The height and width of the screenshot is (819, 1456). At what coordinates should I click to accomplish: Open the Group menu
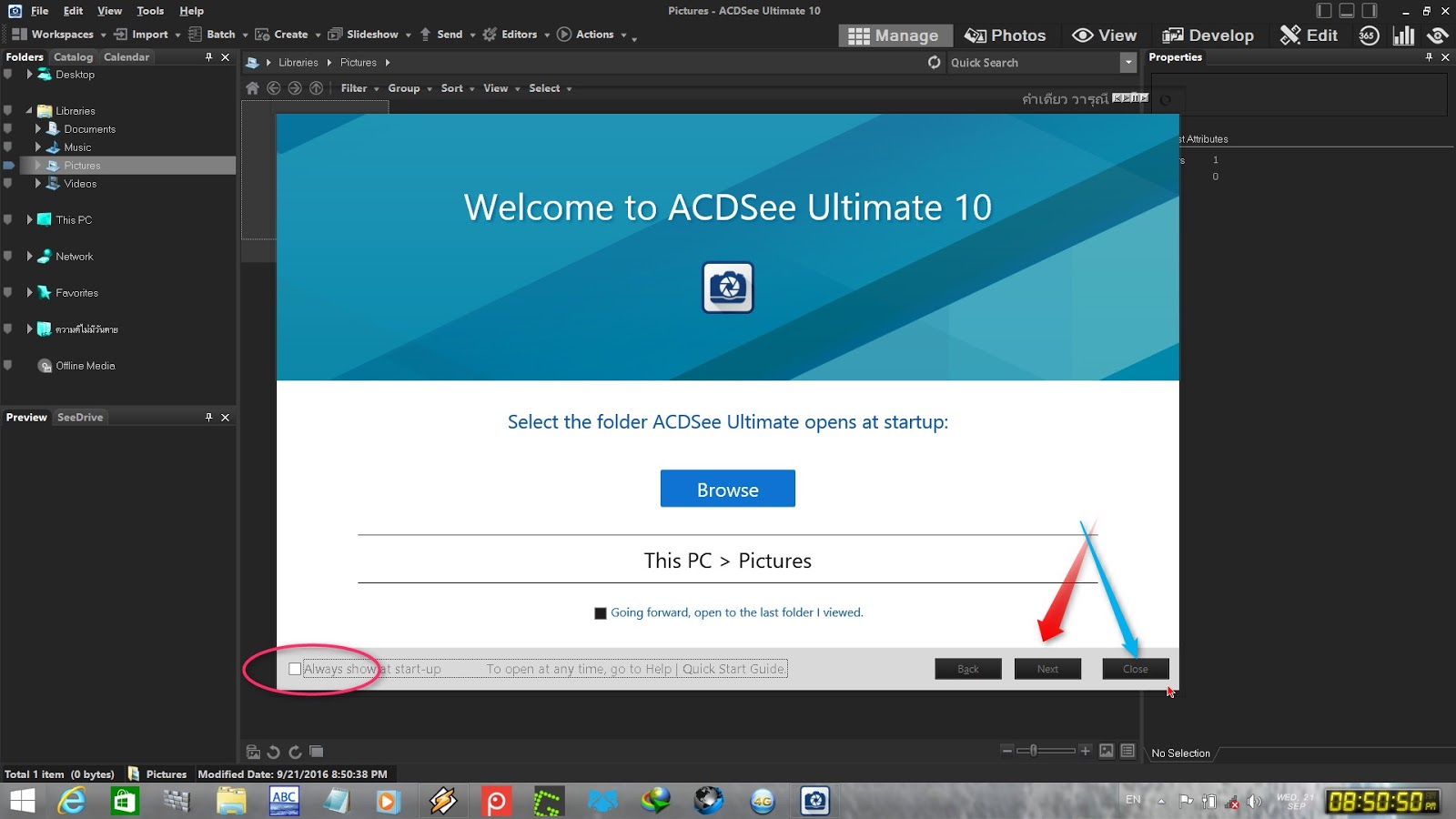(x=409, y=88)
